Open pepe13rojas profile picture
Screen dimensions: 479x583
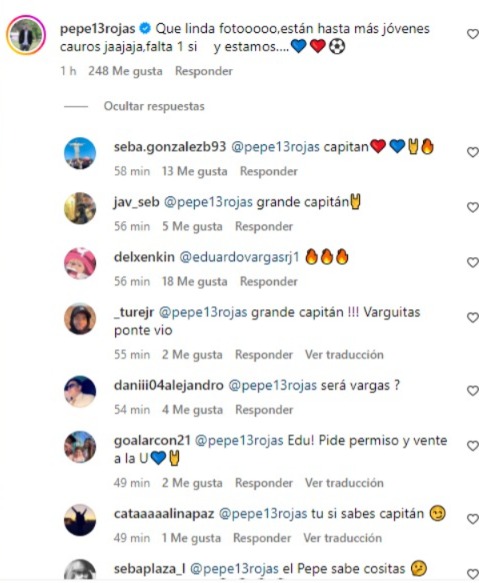(26, 35)
